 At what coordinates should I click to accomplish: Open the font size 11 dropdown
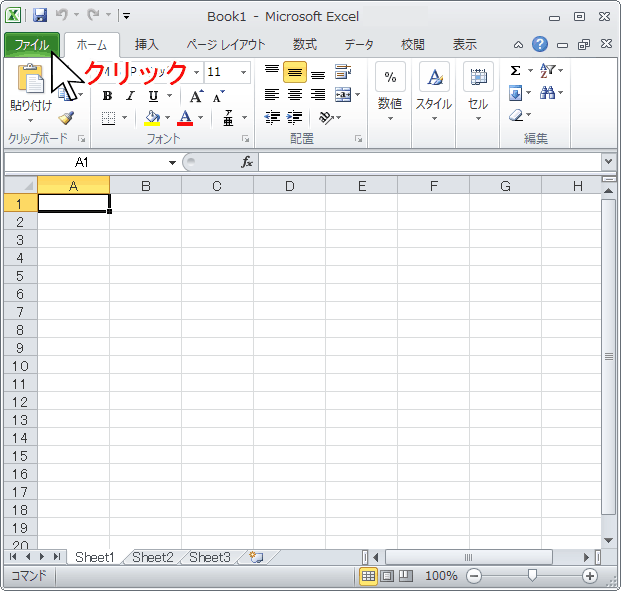[x=243, y=72]
